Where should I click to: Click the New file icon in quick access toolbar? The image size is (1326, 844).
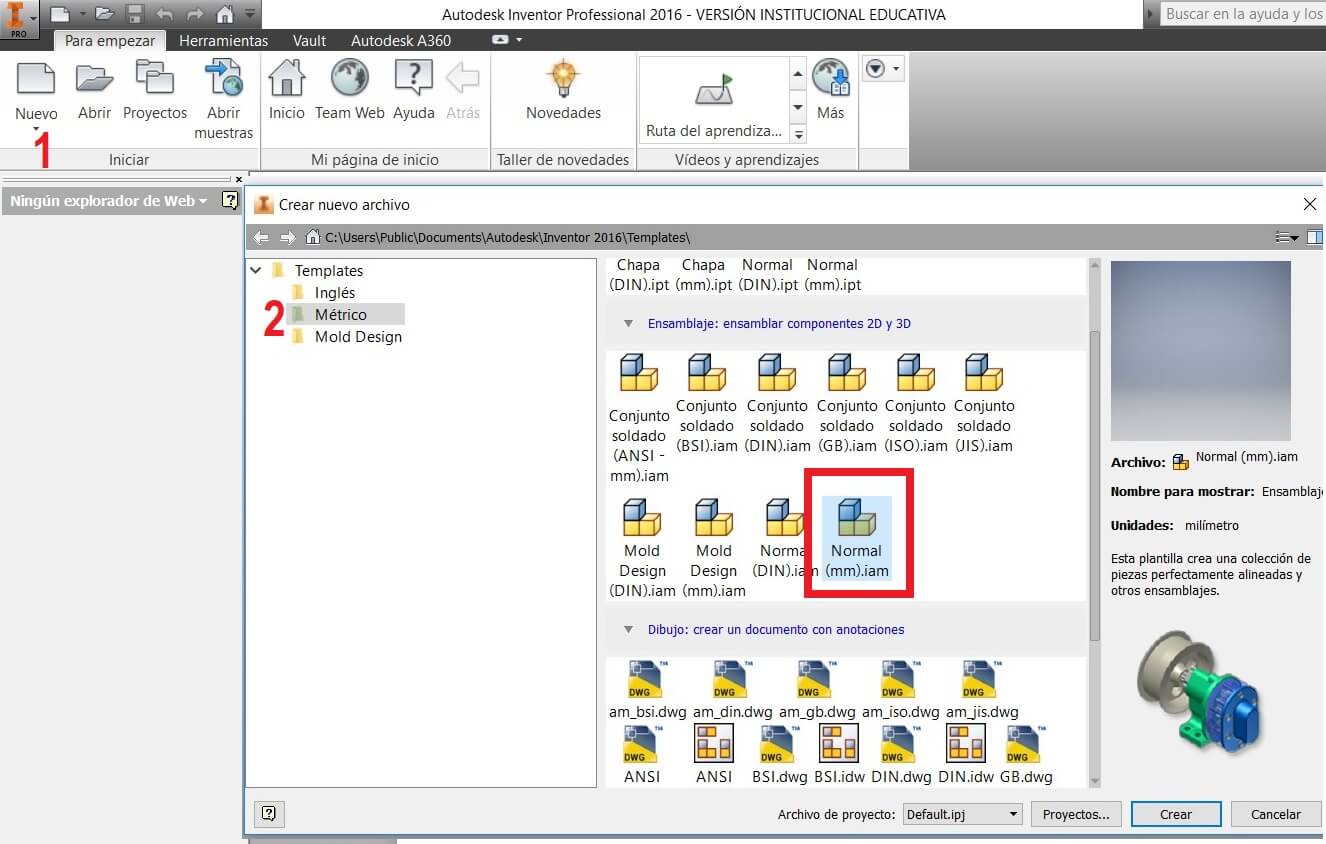point(59,15)
